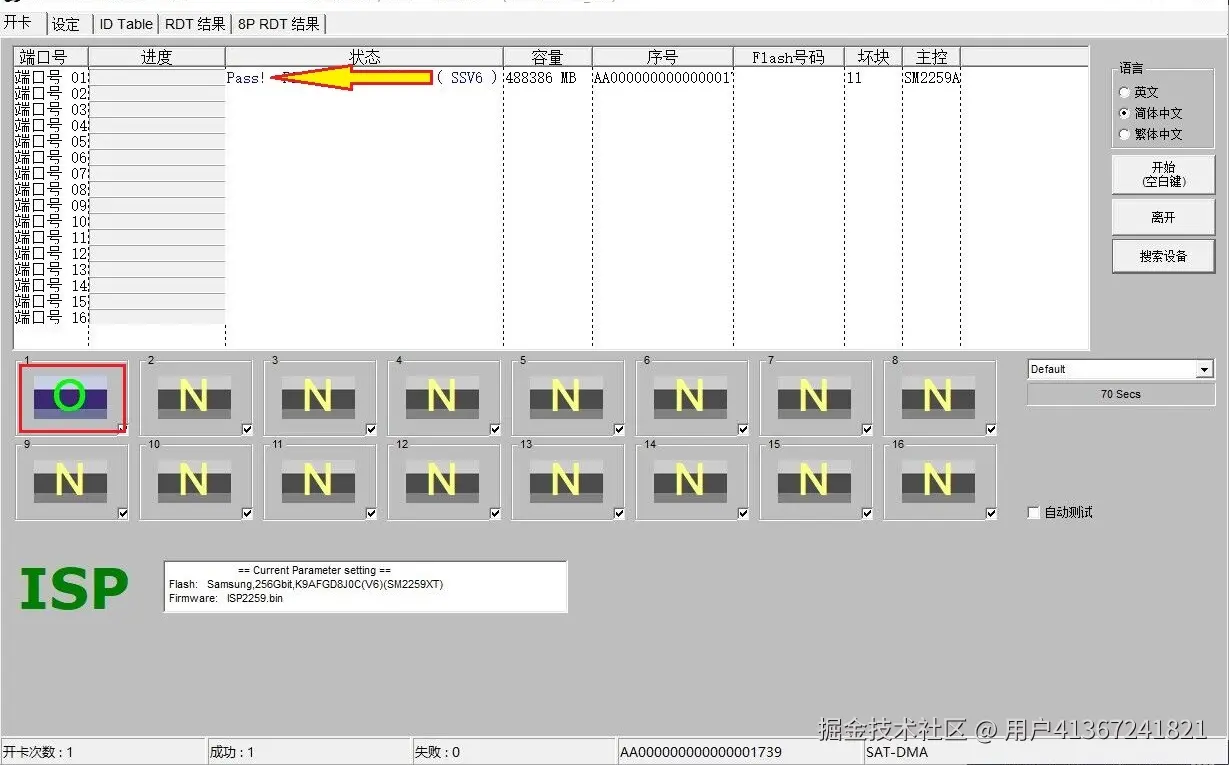The height and width of the screenshot is (765, 1229).
Task: Click the 坏块 column header
Action: point(873,57)
